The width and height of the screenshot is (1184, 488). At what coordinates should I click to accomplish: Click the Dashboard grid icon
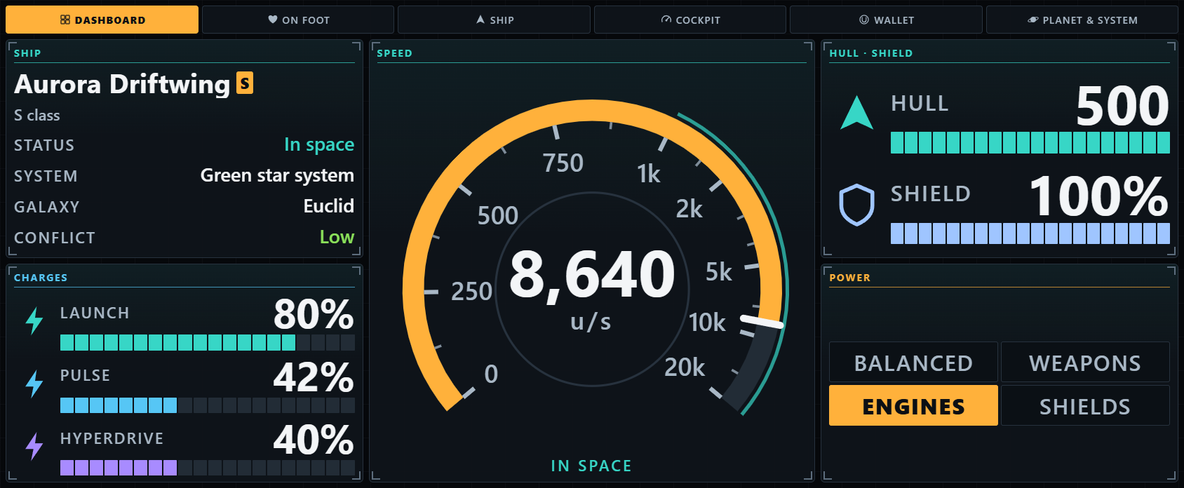pos(65,20)
